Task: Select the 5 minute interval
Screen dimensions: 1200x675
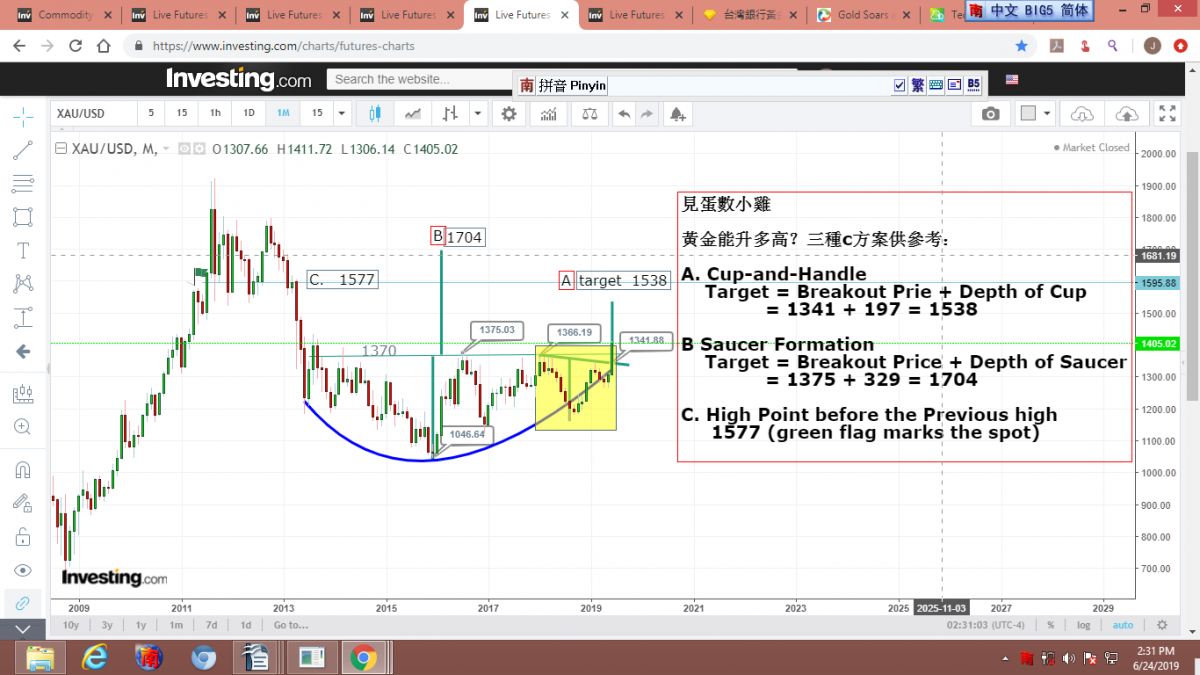Action: coord(151,113)
